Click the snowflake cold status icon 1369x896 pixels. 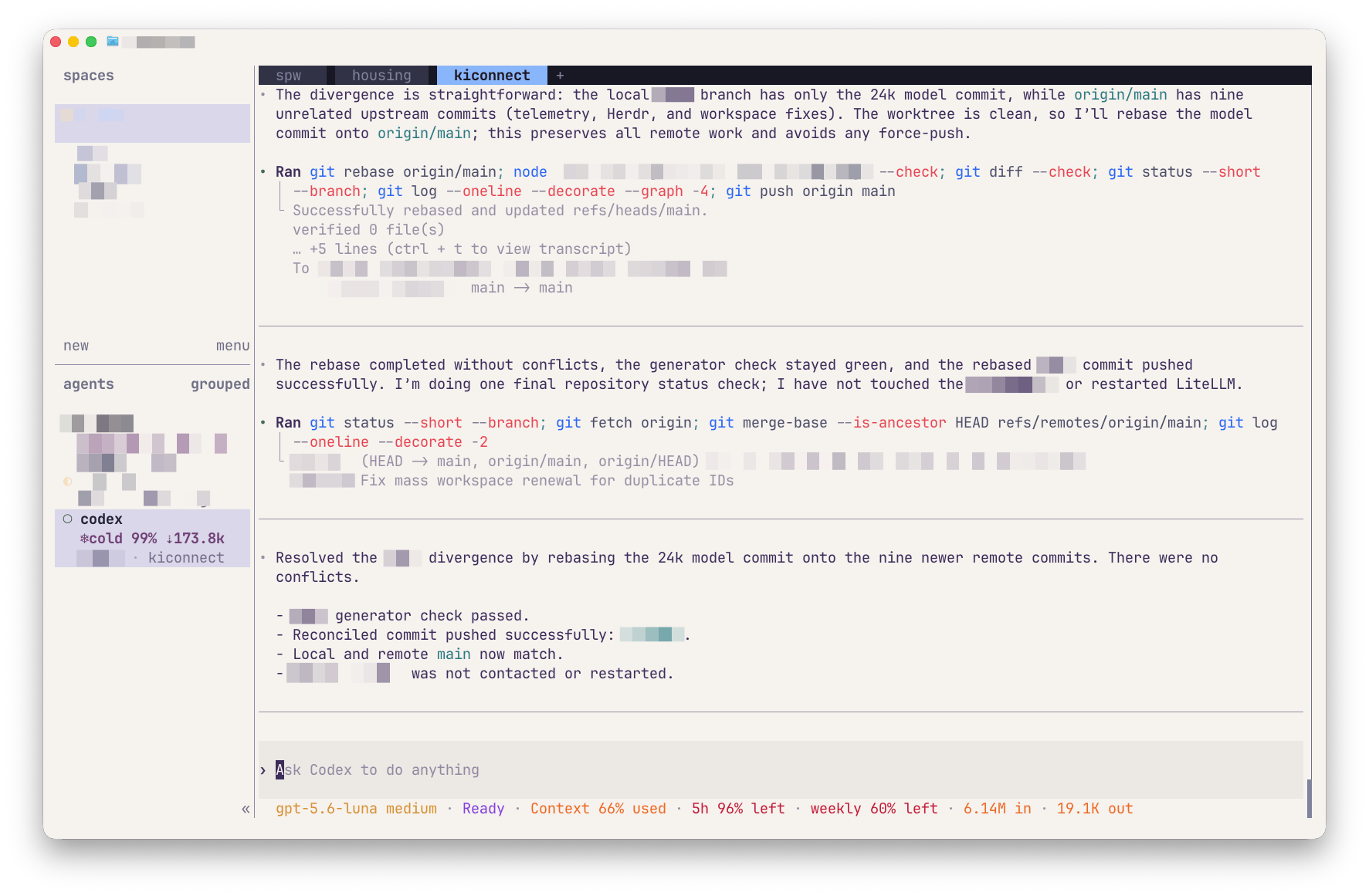[84, 539]
